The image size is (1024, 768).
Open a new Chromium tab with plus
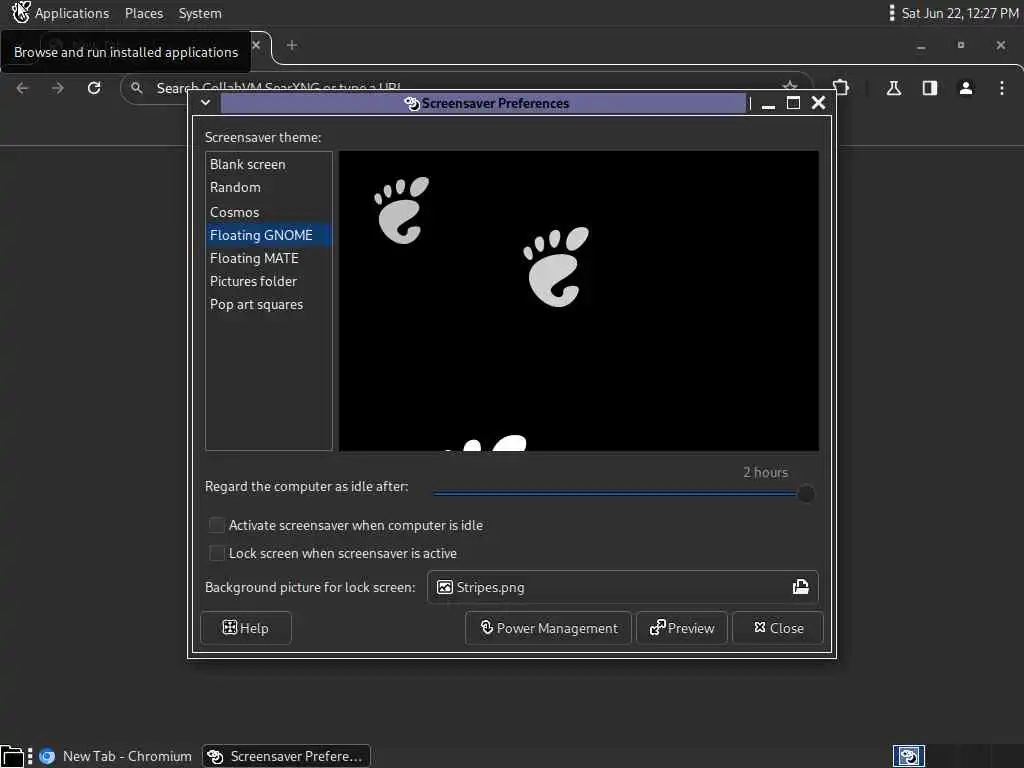click(x=292, y=45)
